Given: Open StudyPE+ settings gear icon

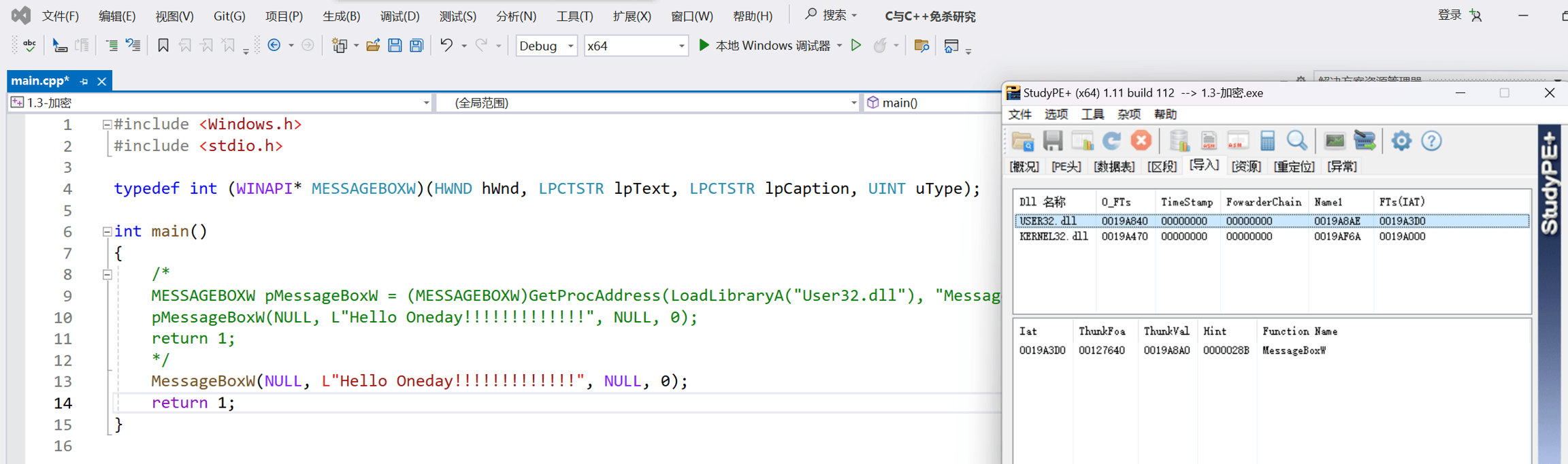Looking at the screenshot, I should coord(1401,142).
